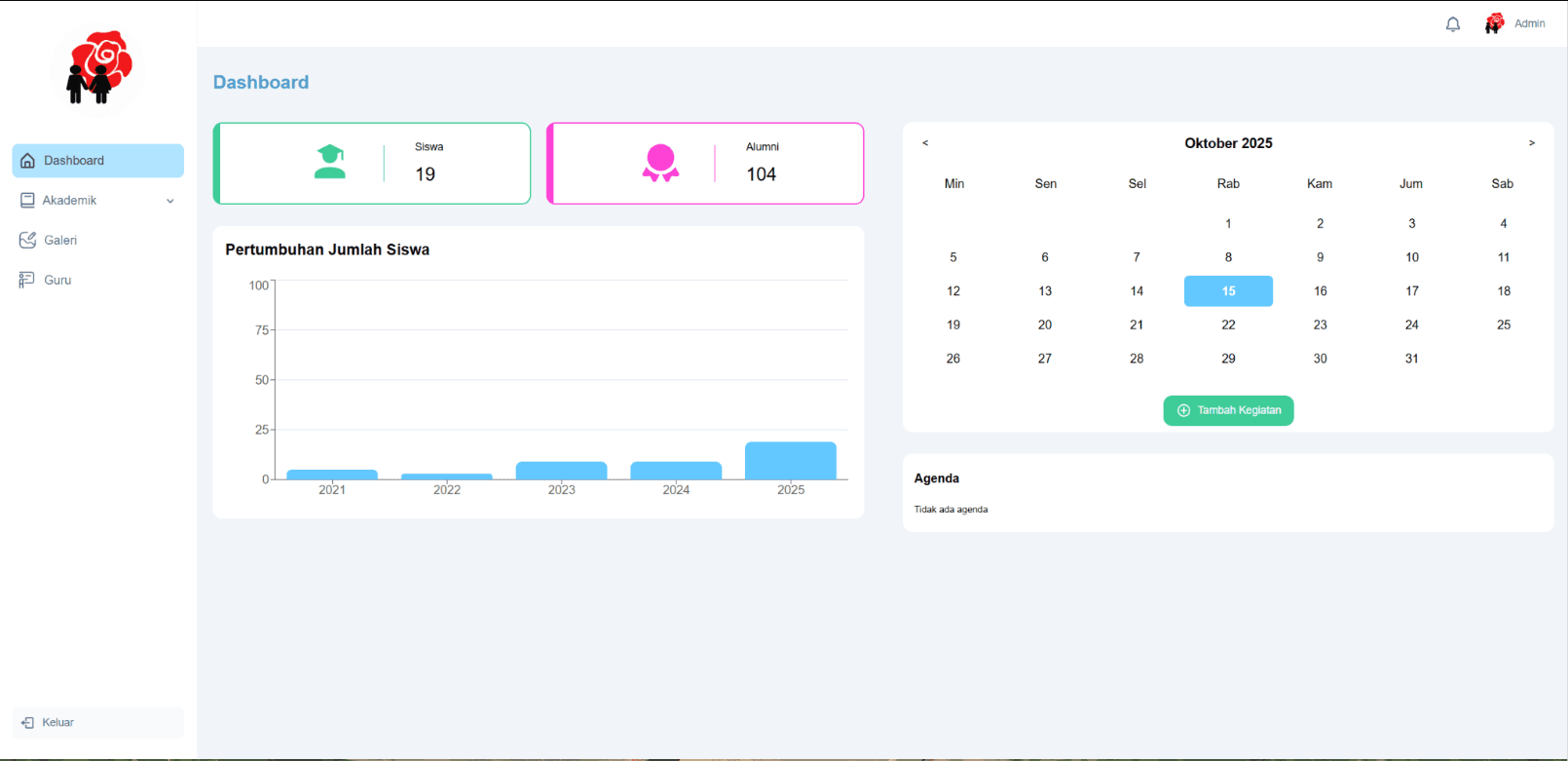This screenshot has width=1568, height=761.
Task: Click the 19 siswa value
Action: point(426,174)
